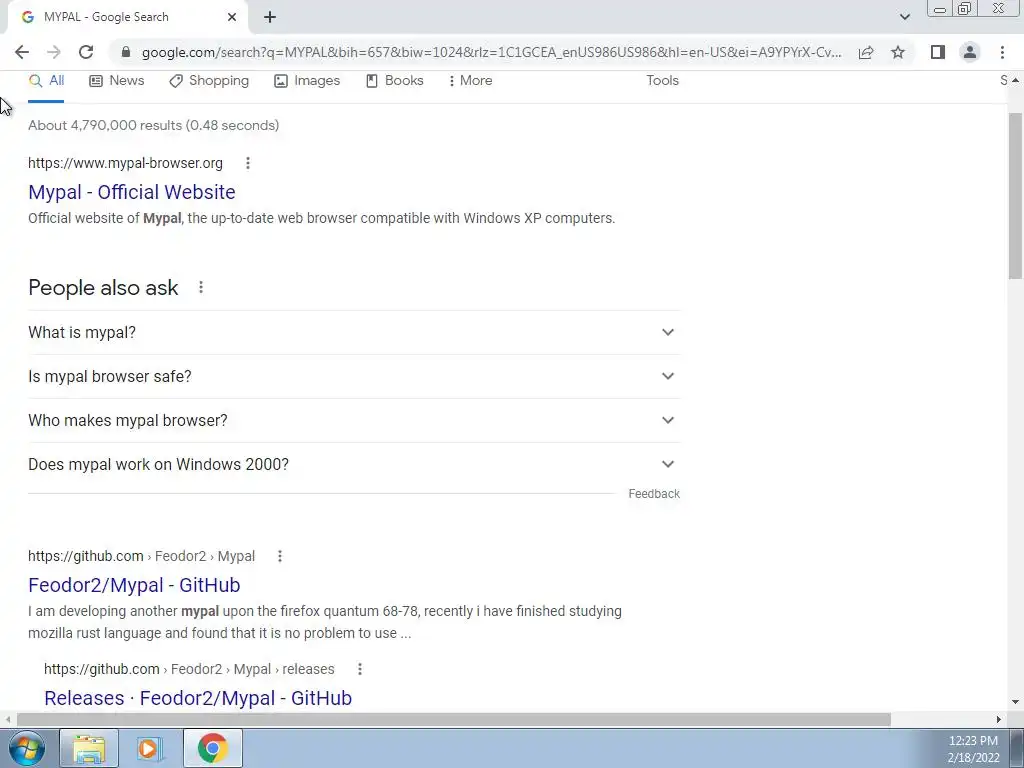Open the Chrome profile avatar
Viewport: 1024px width, 768px height.
(x=970, y=52)
